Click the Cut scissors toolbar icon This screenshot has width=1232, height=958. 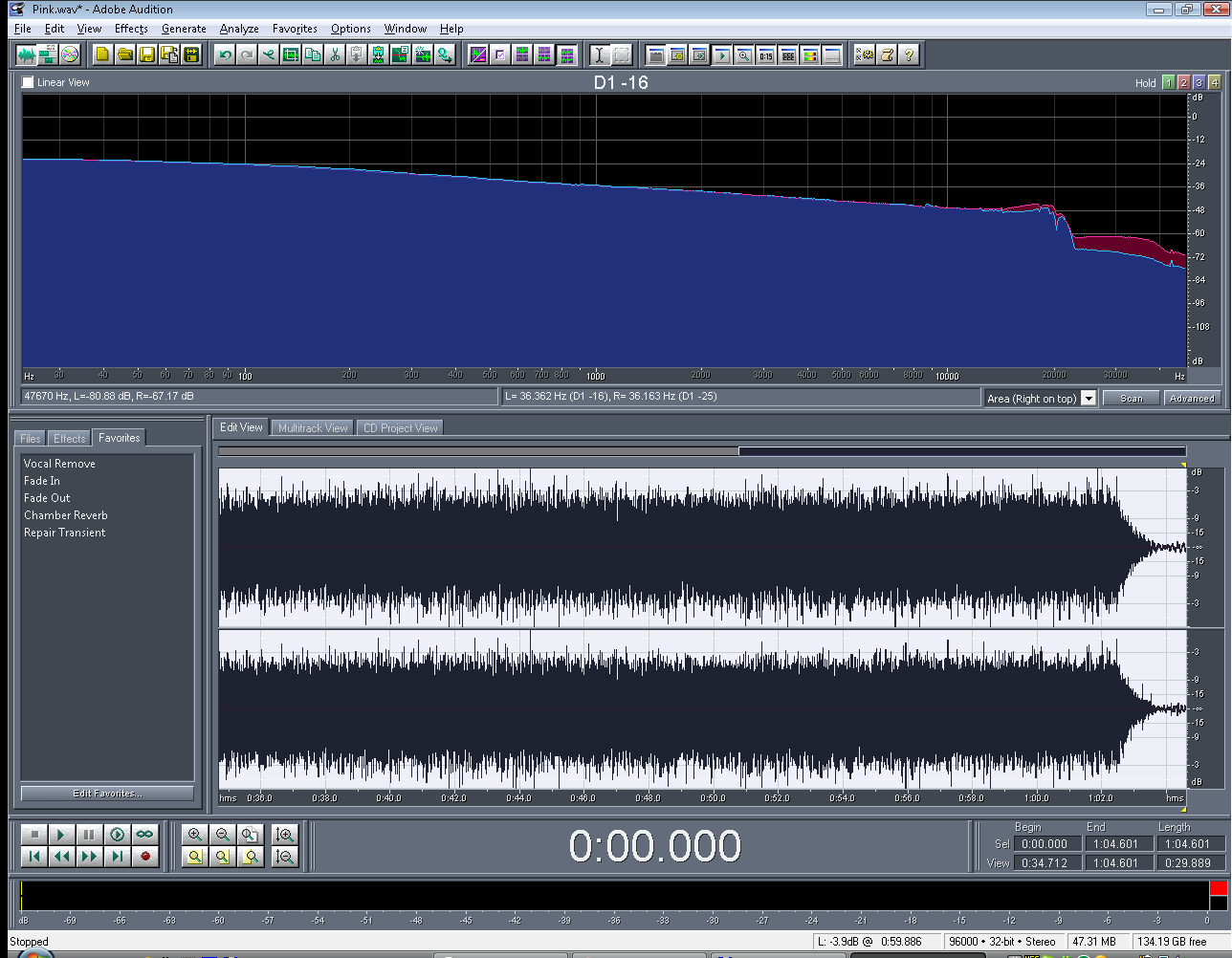335,55
